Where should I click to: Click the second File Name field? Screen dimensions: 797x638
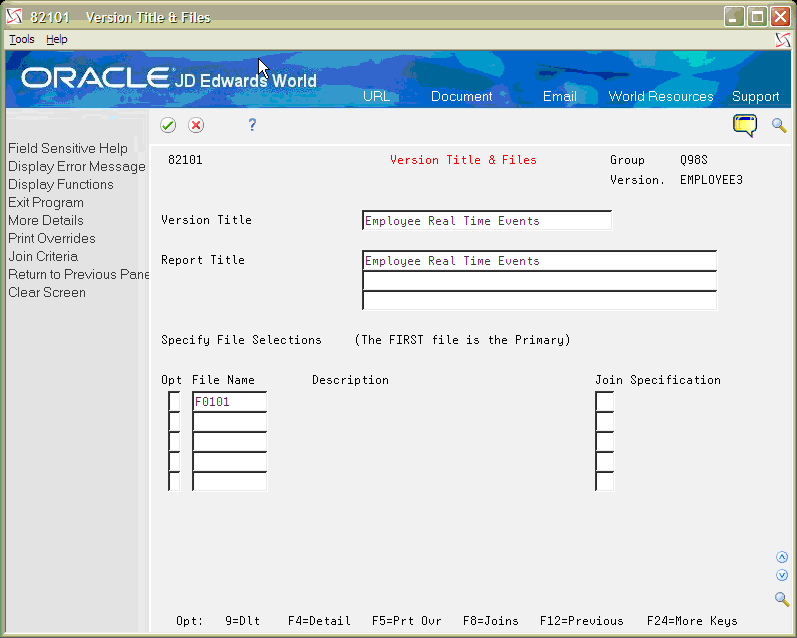230,422
